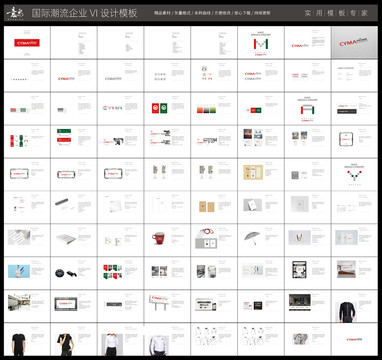The width and height of the screenshot is (382, 360).
Task: Select the gray umbrella mockup
Action: (252, 238)
